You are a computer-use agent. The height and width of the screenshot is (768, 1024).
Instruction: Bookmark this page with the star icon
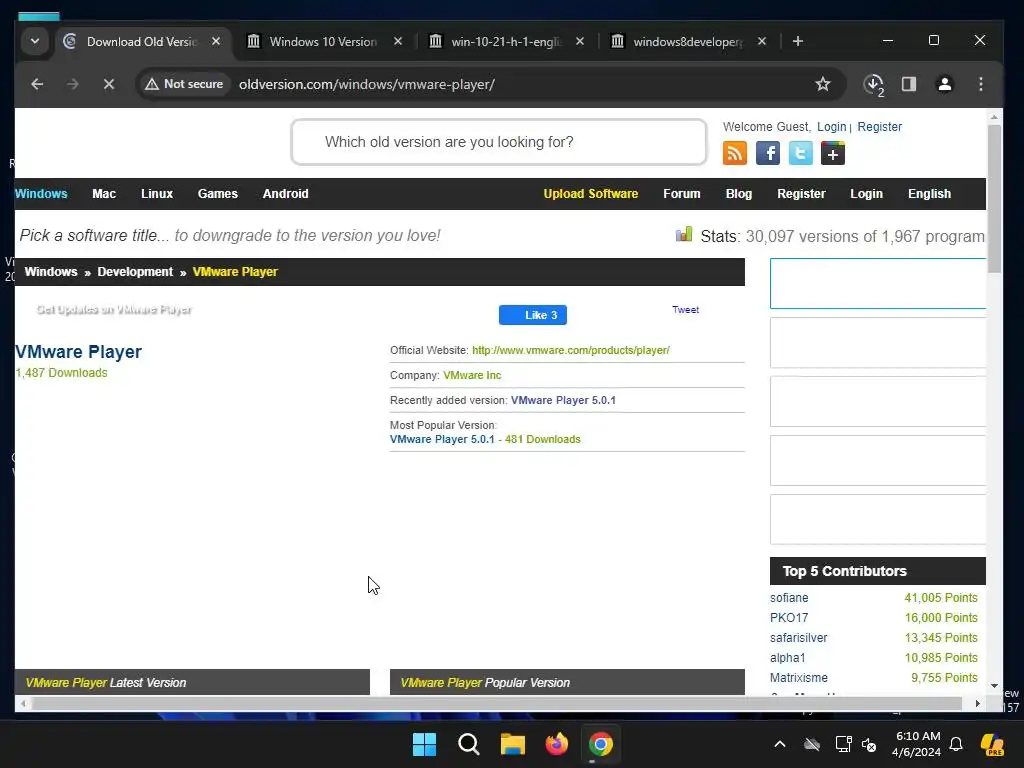coord(823,84)
